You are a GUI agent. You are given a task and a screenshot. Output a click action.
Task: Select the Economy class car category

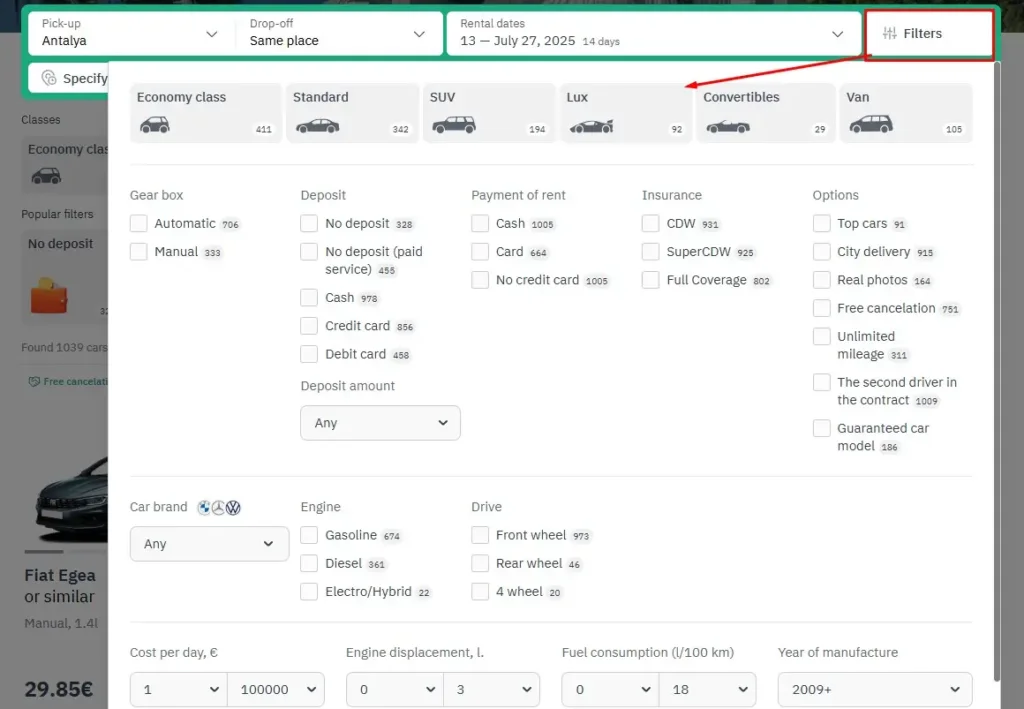click(x=206, y=113)
